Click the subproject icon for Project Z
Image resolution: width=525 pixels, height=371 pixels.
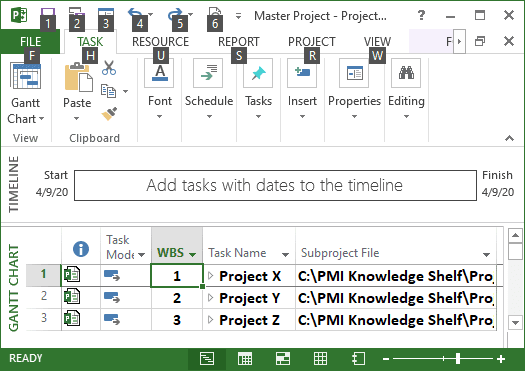72,318
